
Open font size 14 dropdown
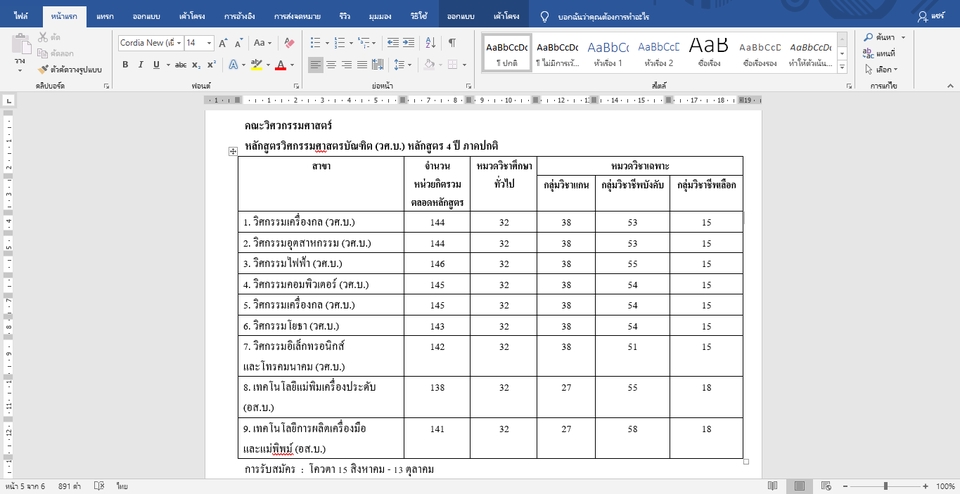pos(209,43)
